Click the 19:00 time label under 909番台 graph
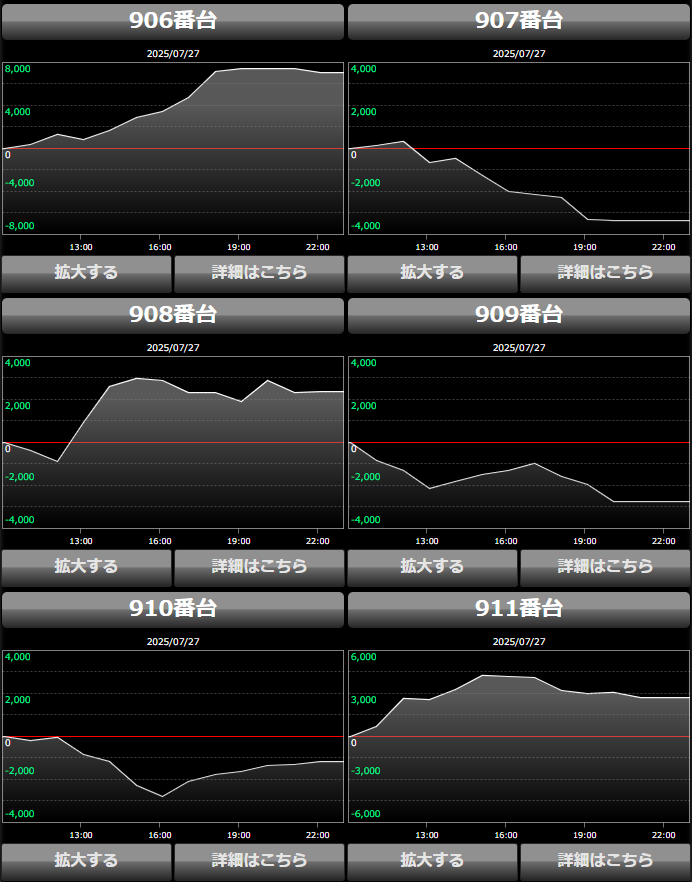Screen dimensions: 692x882 [585, 542]
